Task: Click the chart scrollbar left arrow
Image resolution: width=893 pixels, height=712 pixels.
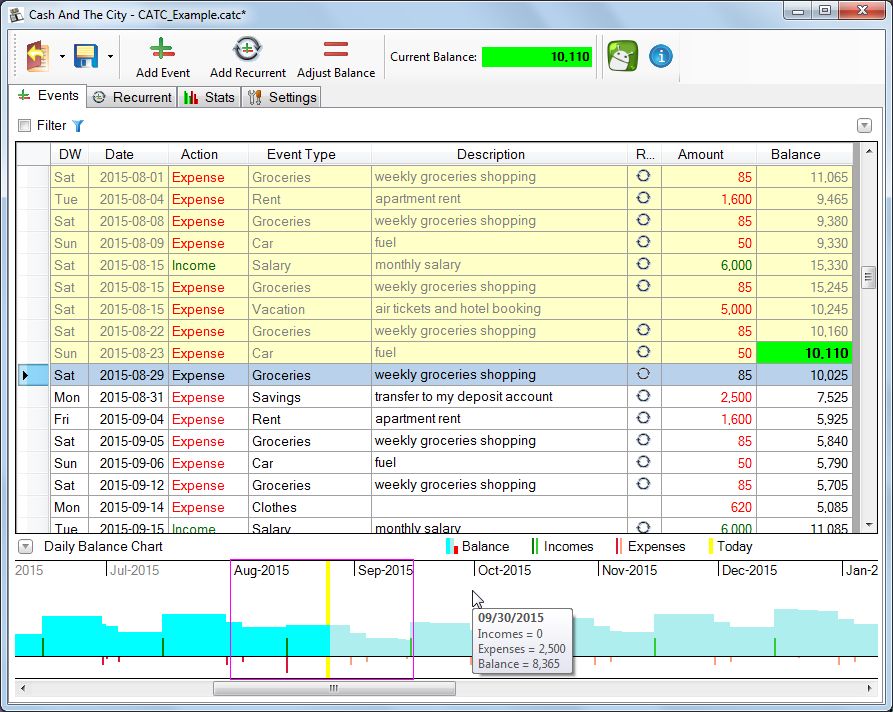Action: 22,688
